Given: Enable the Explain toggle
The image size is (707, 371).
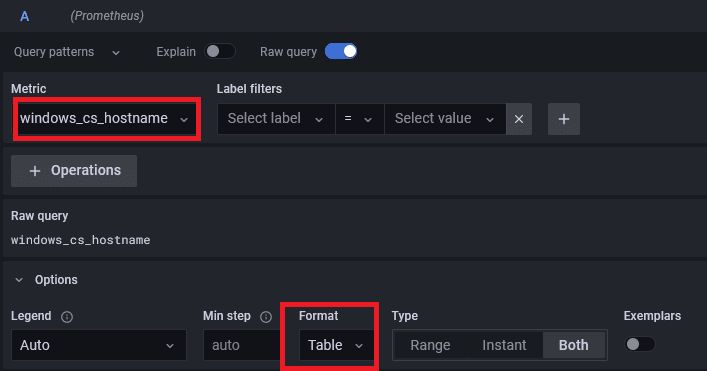Looking at the screenshot, I should pos(220,51).
